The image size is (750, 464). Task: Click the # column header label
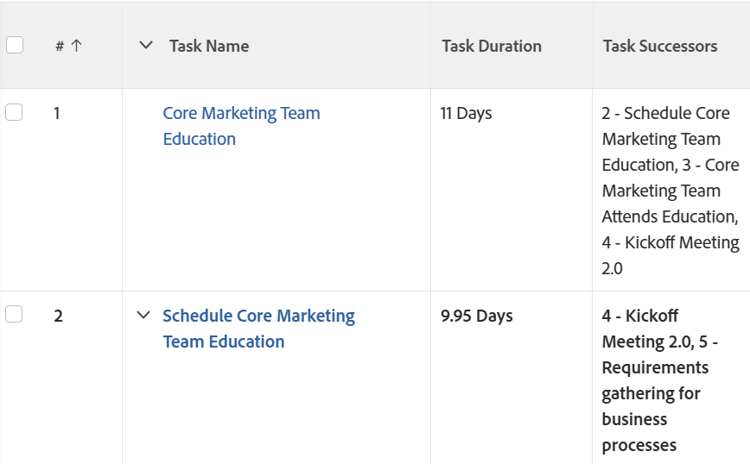tap(60, 46)
